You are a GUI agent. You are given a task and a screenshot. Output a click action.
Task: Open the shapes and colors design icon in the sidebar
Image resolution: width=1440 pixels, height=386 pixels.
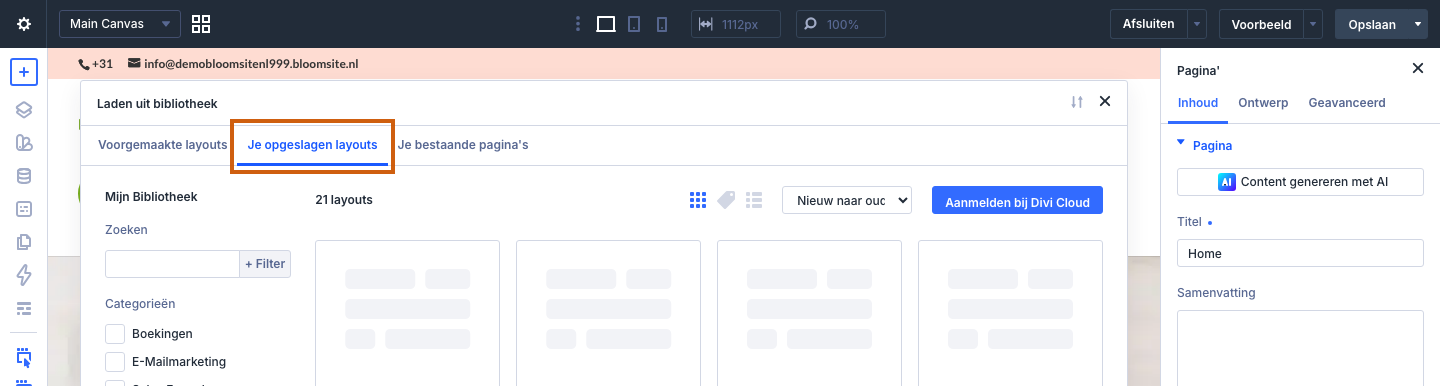click(24, 142)
